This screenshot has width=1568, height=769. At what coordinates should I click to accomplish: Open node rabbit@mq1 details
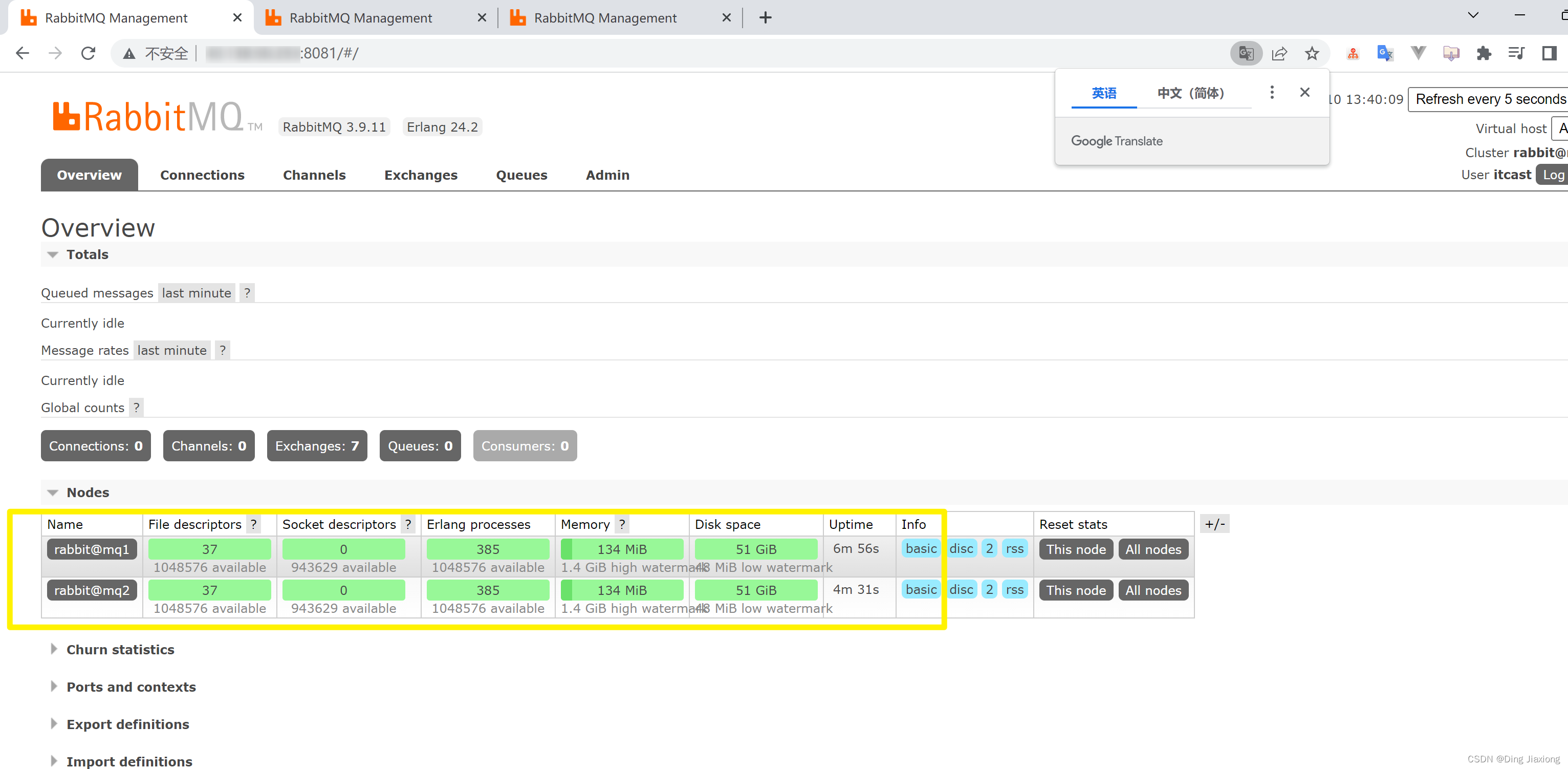(x=92, y=549)
